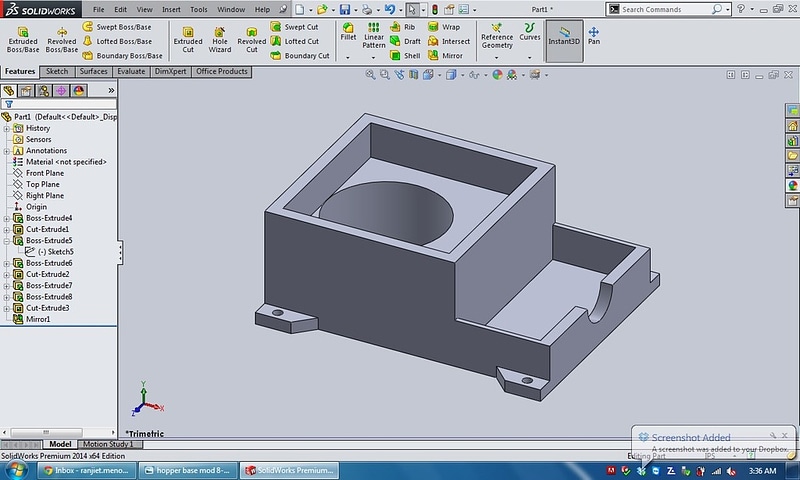Choose Lofted Boss/Base
The height and width of the screenshot is (480, 800).
117,41
